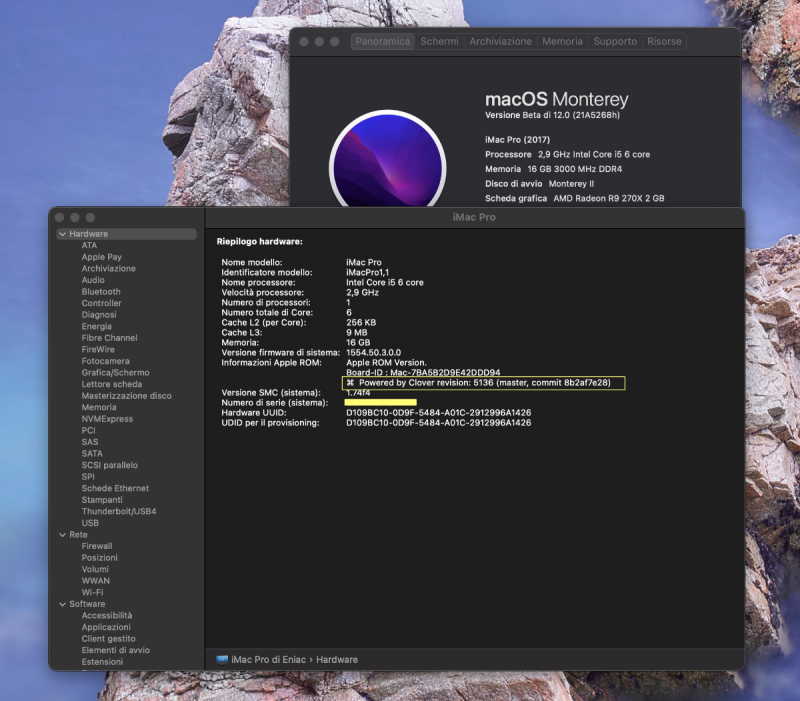Select PCI in the sidebar
Screen dimensions: 800x701
tap(88, 431)
